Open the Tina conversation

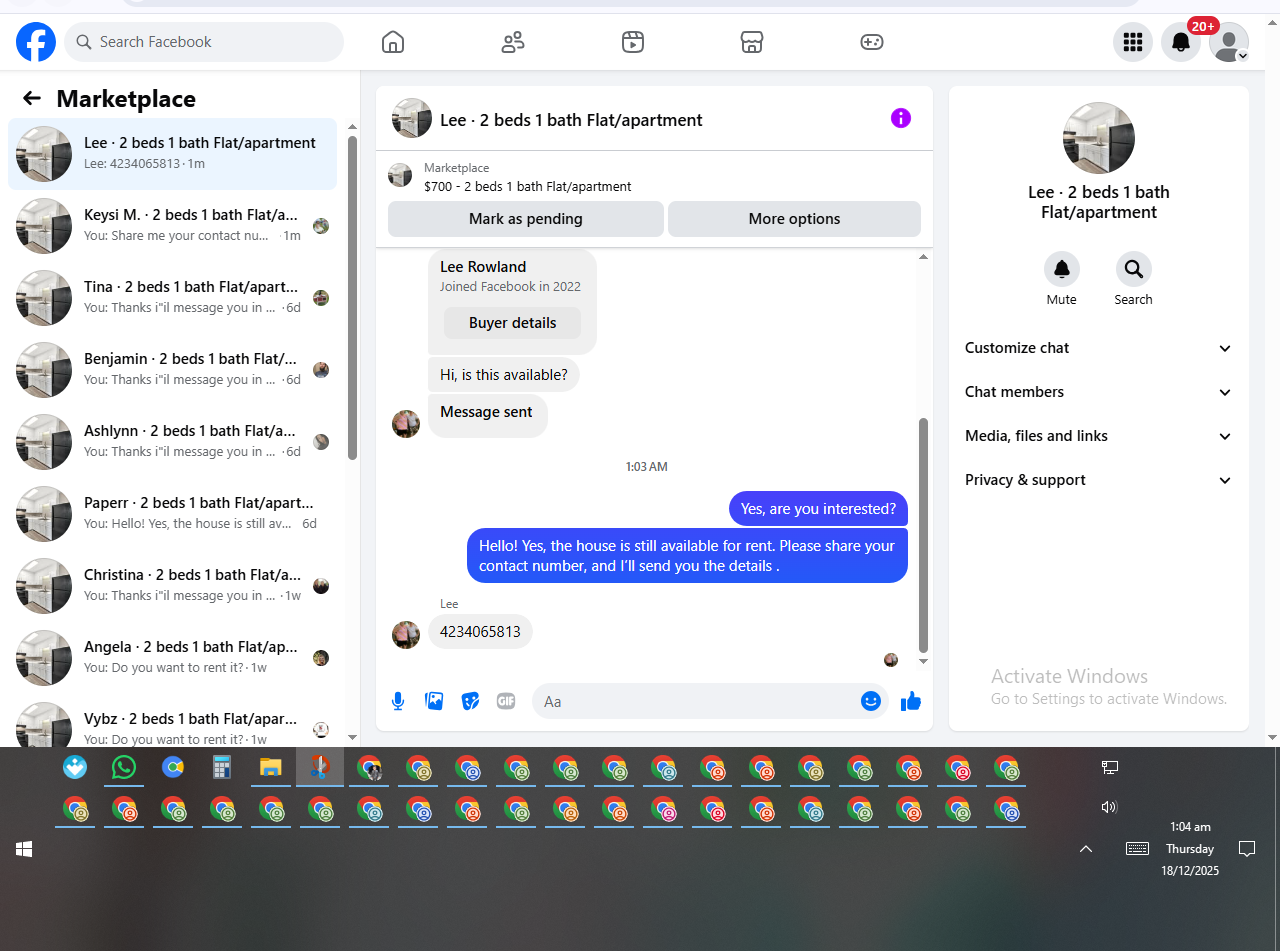(x=172, y=298)
